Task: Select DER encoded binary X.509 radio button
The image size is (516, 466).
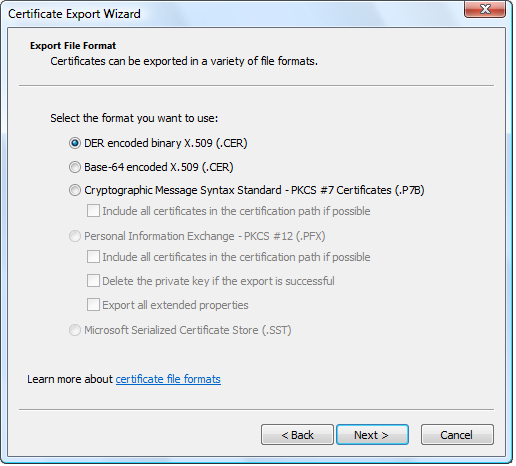Action: click(x=75, y=143)
